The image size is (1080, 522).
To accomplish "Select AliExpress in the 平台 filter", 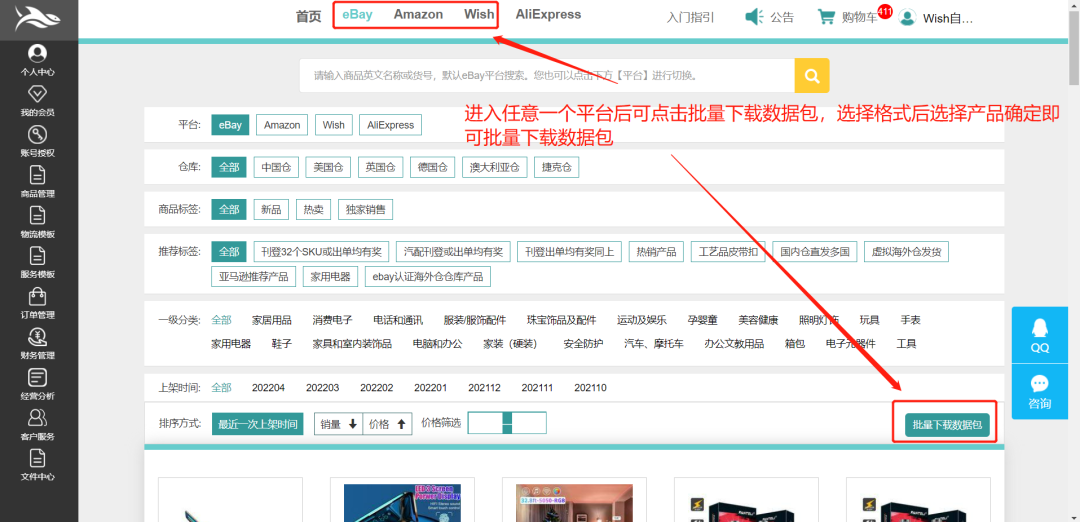I will point(391,125).
